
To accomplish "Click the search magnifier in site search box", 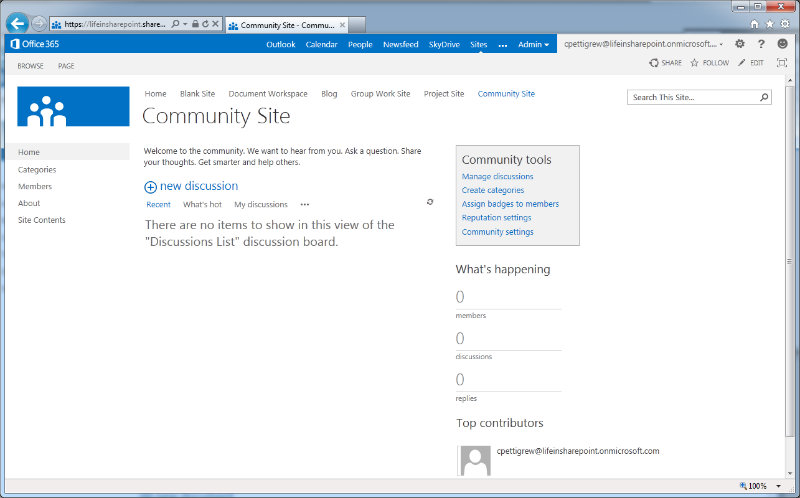I will (764, 97).
